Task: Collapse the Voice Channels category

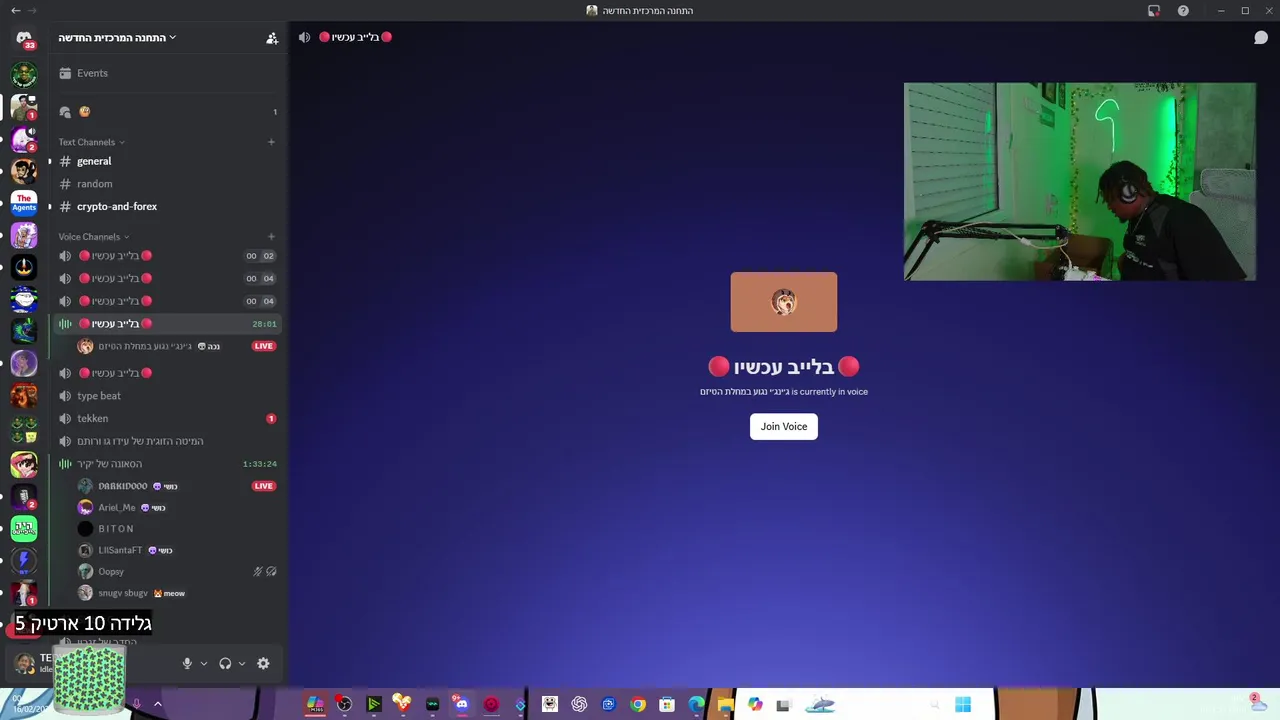Action: point(94,237)
